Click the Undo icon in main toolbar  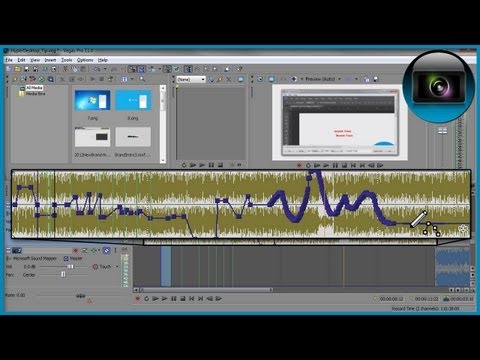[97, 69]
